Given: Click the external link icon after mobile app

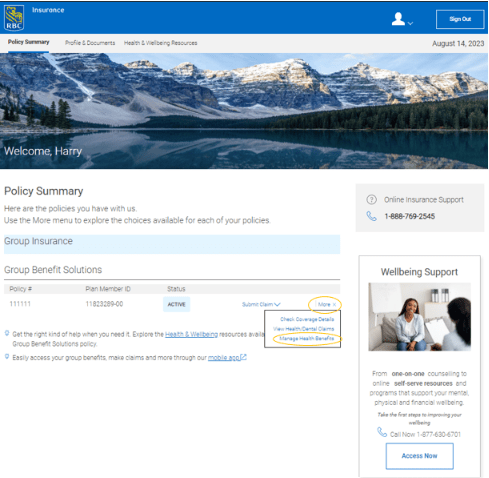Looking at the screenshot, I should [244, 357].
